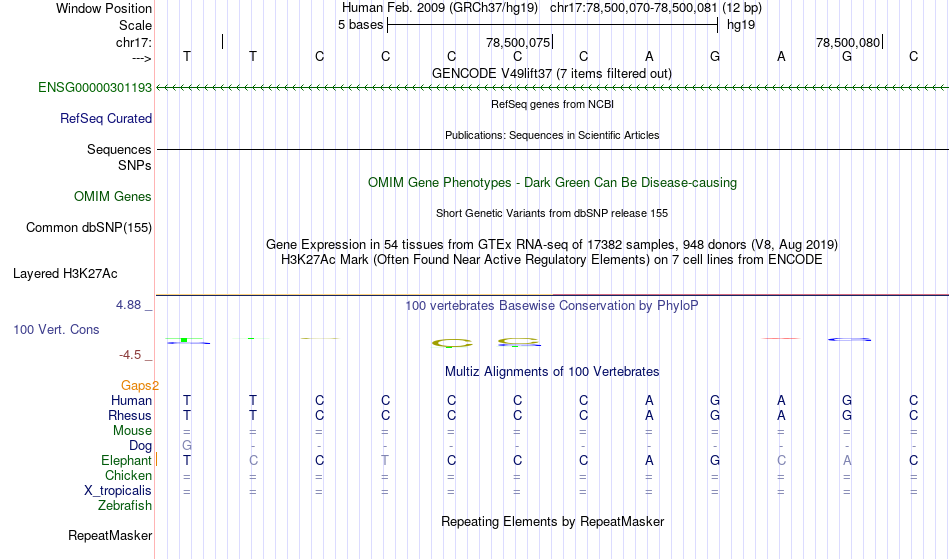The height and width of the screenshot is (559, 950).
Task: Click Multiz Alignments of 100 Vertebrates title
Action: (x=552, y=371)
